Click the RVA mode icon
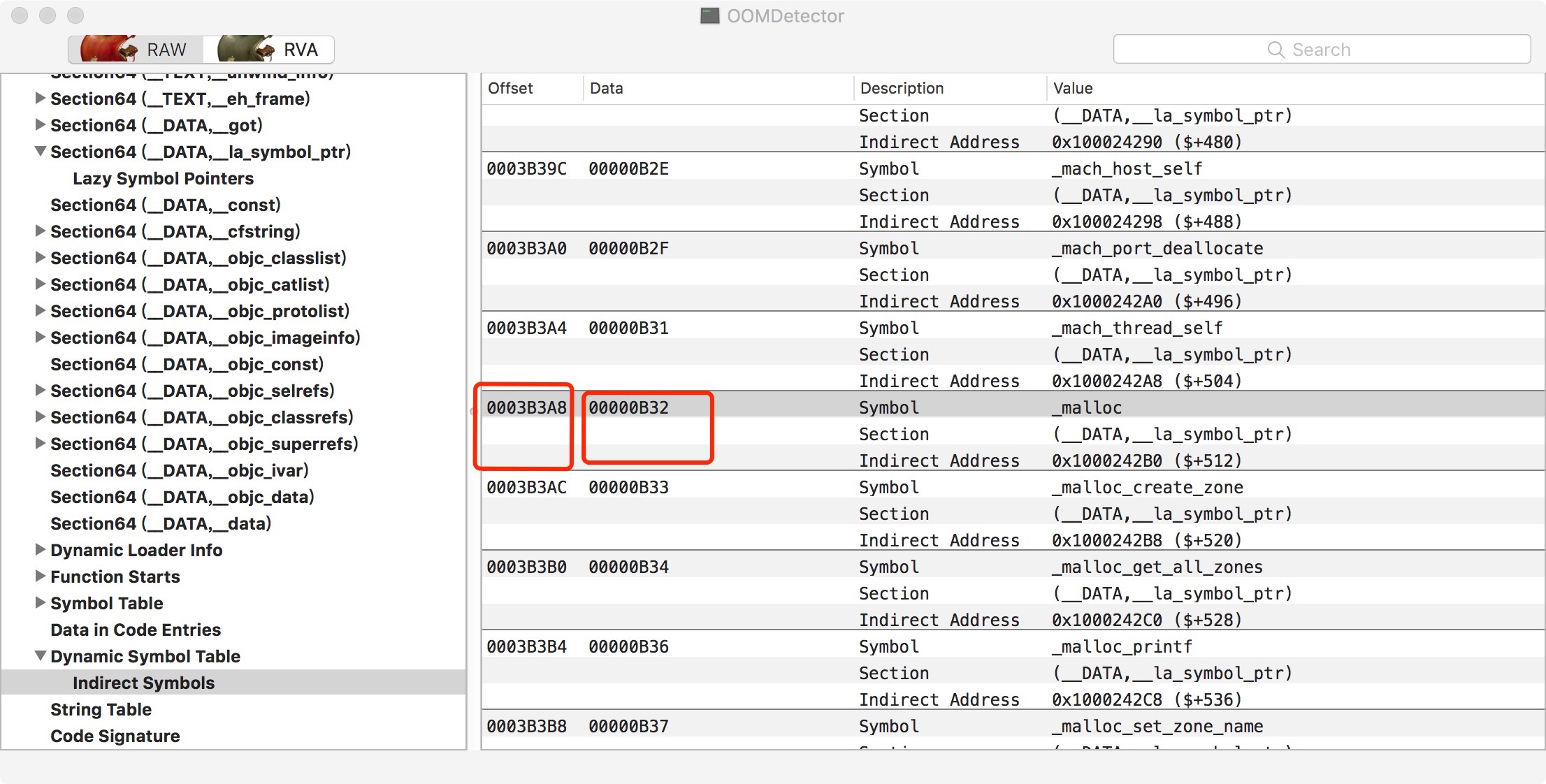 point(246,49)
